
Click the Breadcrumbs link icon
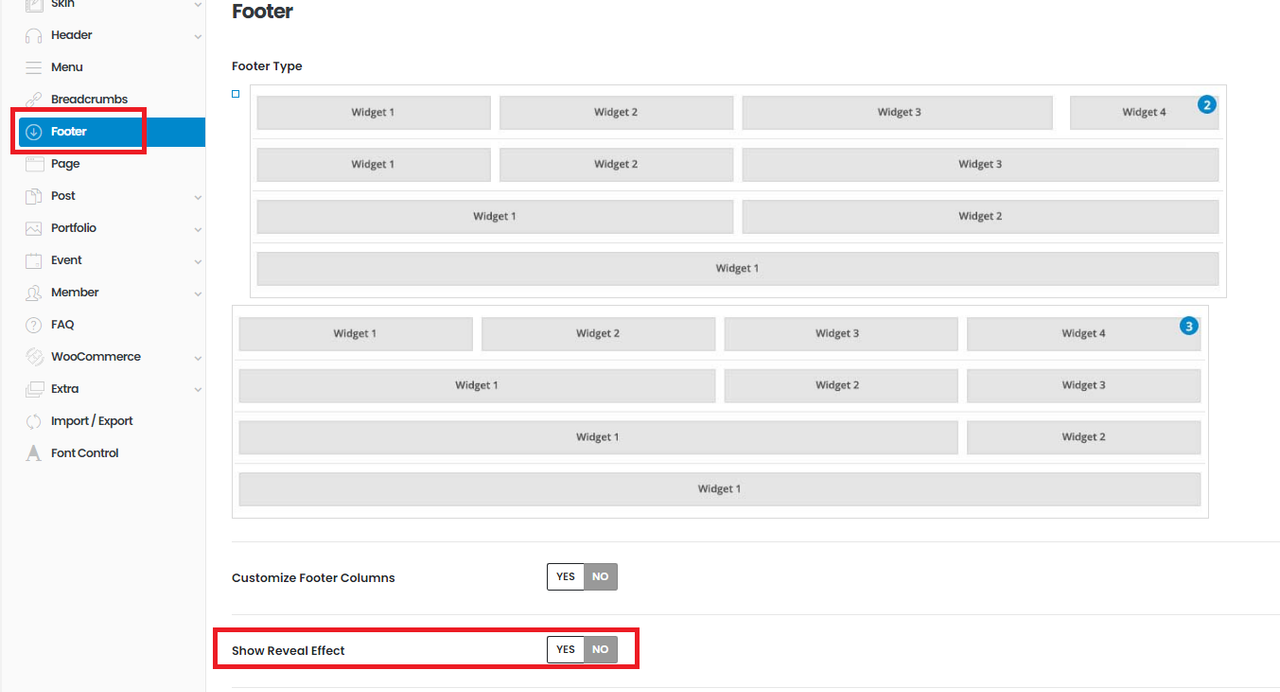pyautogui.click(x=34, y=99)
